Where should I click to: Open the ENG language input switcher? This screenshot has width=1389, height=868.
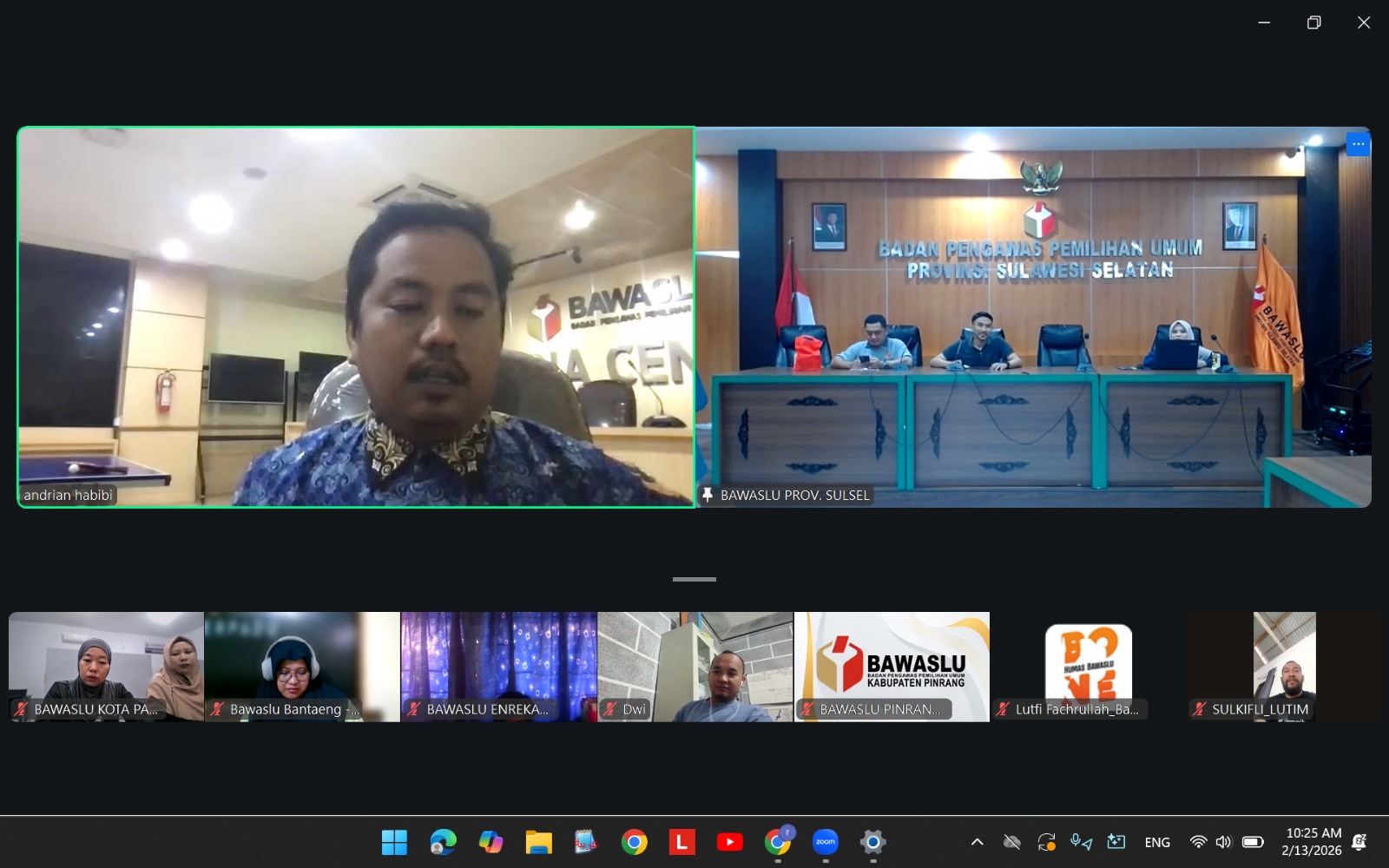[x=1157, y=842]
